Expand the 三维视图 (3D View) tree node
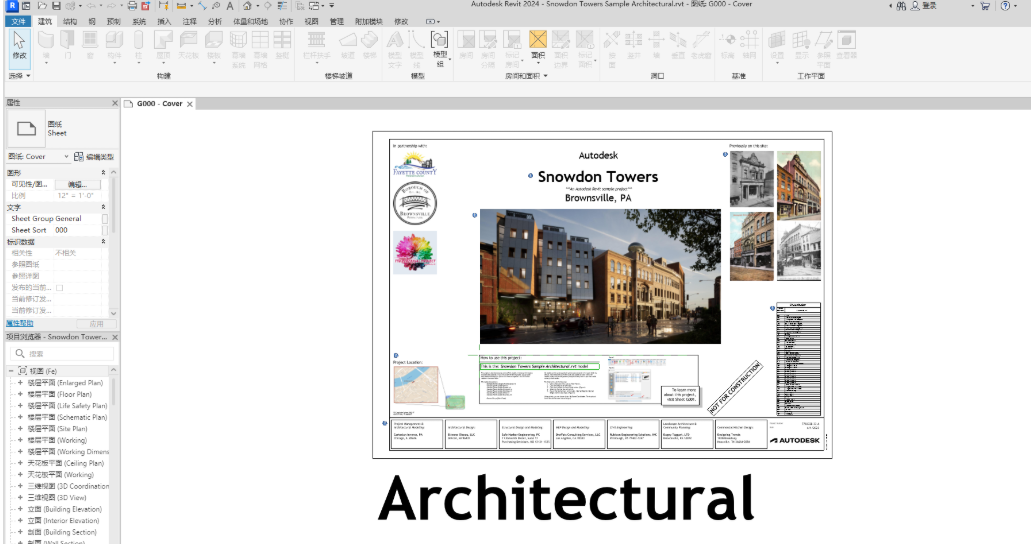 pos(20,498)
